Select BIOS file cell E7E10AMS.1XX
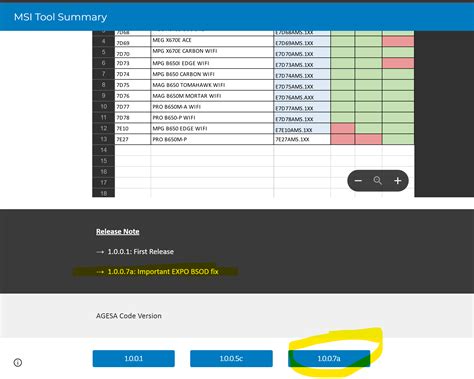Viewport: 474px width, 379px height. 302,128
